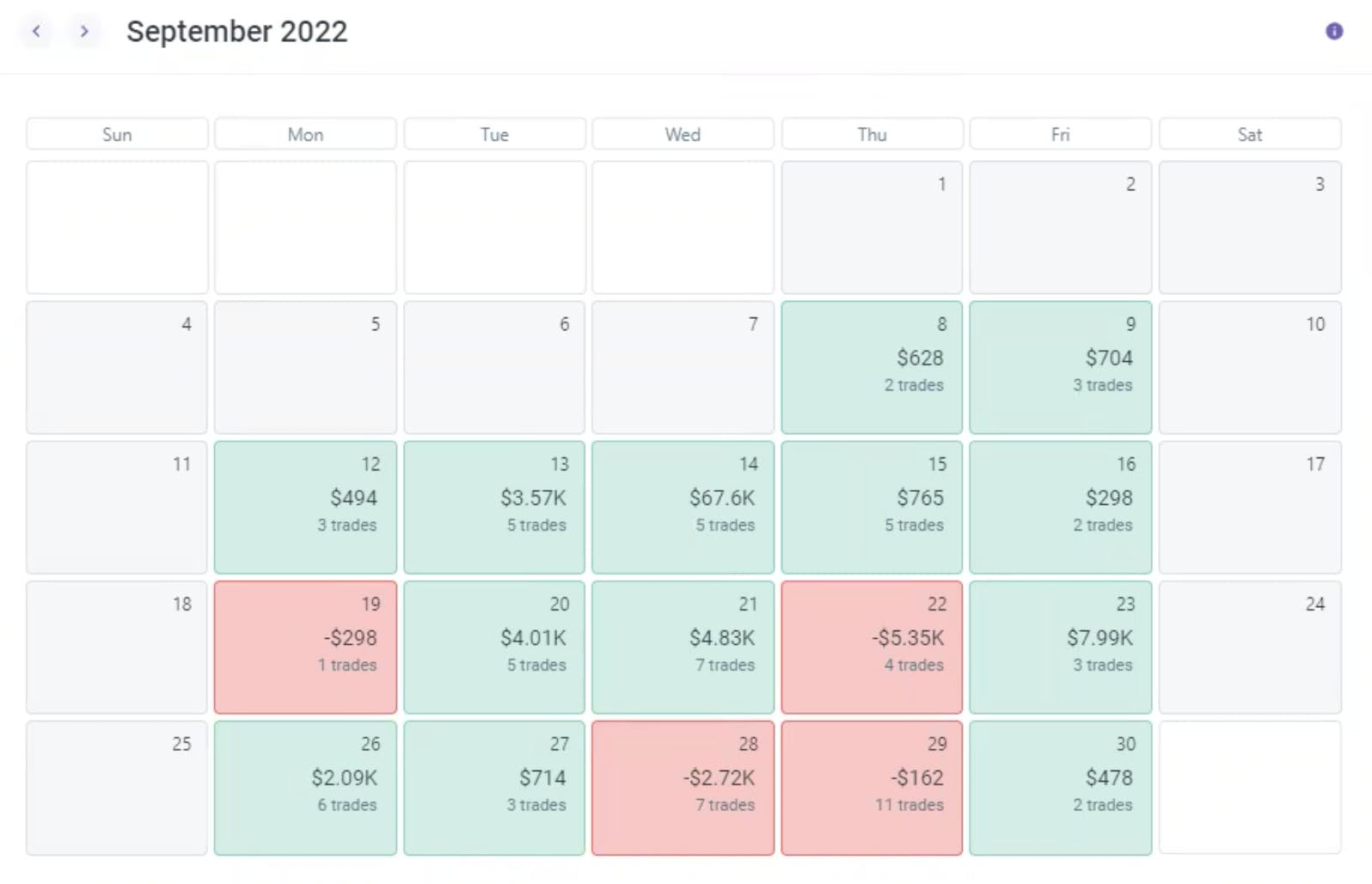
Task: Click the left arrow to view August 2022
Action: click(37, 31)
